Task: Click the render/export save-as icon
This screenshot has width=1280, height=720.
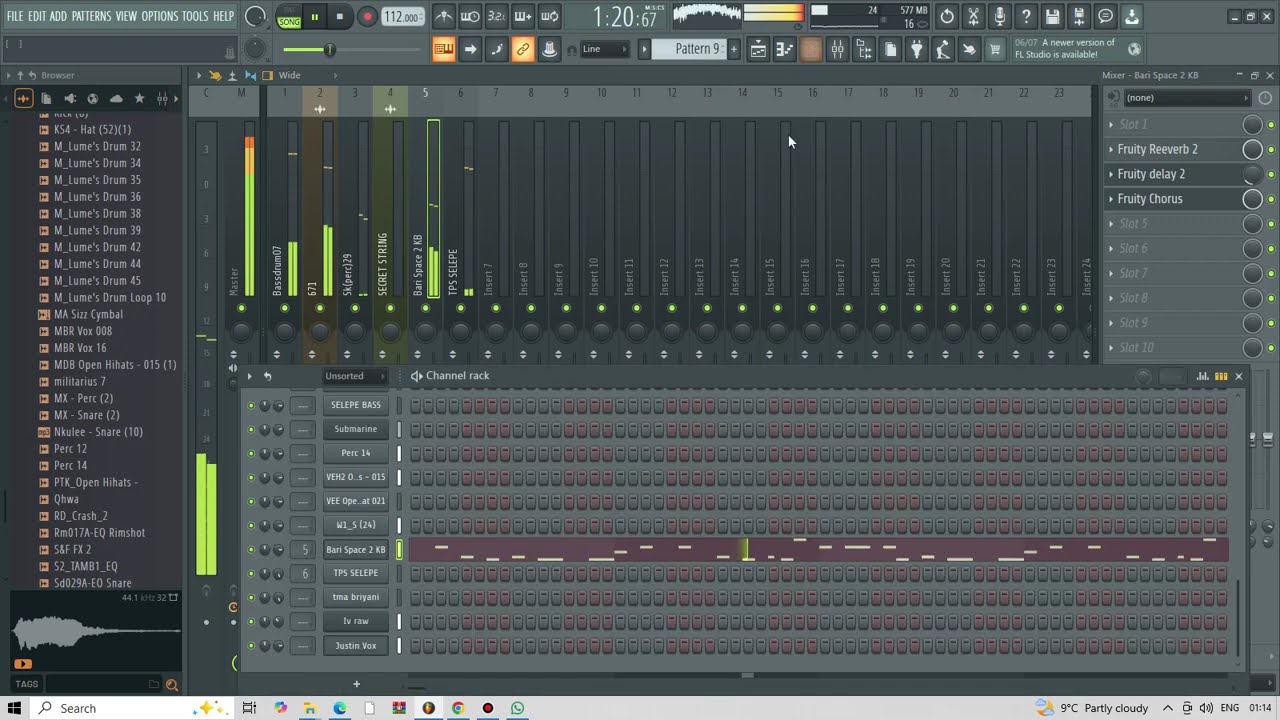Action: [x=1079, y=16]
